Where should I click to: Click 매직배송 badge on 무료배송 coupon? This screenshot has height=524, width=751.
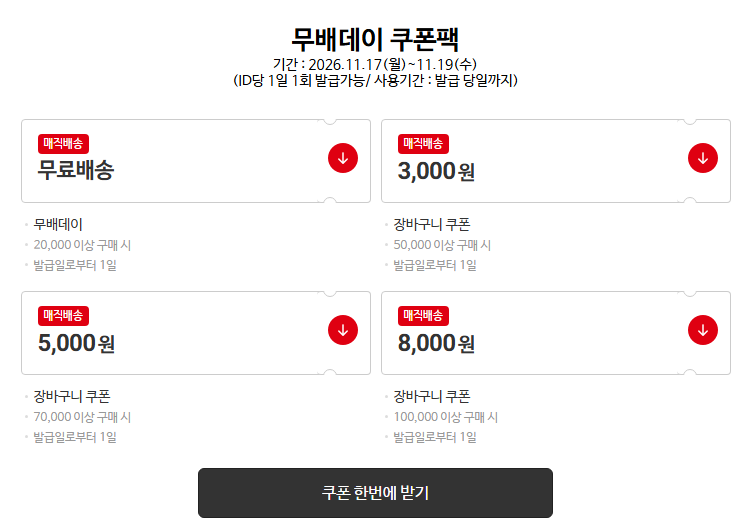click(64, 143)
